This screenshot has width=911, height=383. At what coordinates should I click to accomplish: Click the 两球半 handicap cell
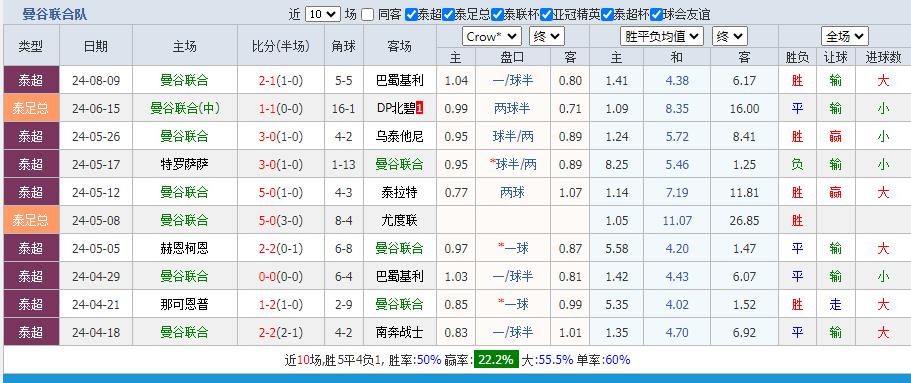[x=513, y=108]
